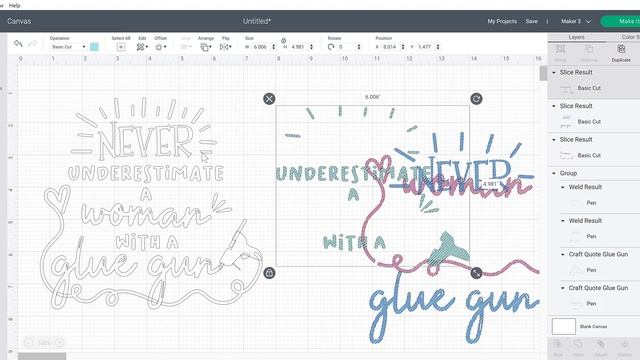Viewport: 640px width, 360px height.
Task: Click the Save button
Action: pos(531,21)
